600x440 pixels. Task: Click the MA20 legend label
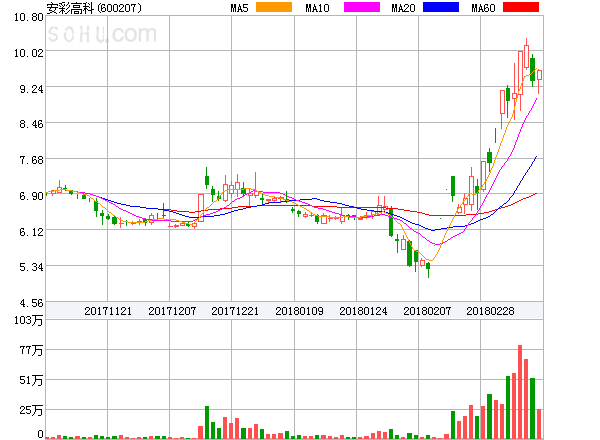tap(403, 8)
